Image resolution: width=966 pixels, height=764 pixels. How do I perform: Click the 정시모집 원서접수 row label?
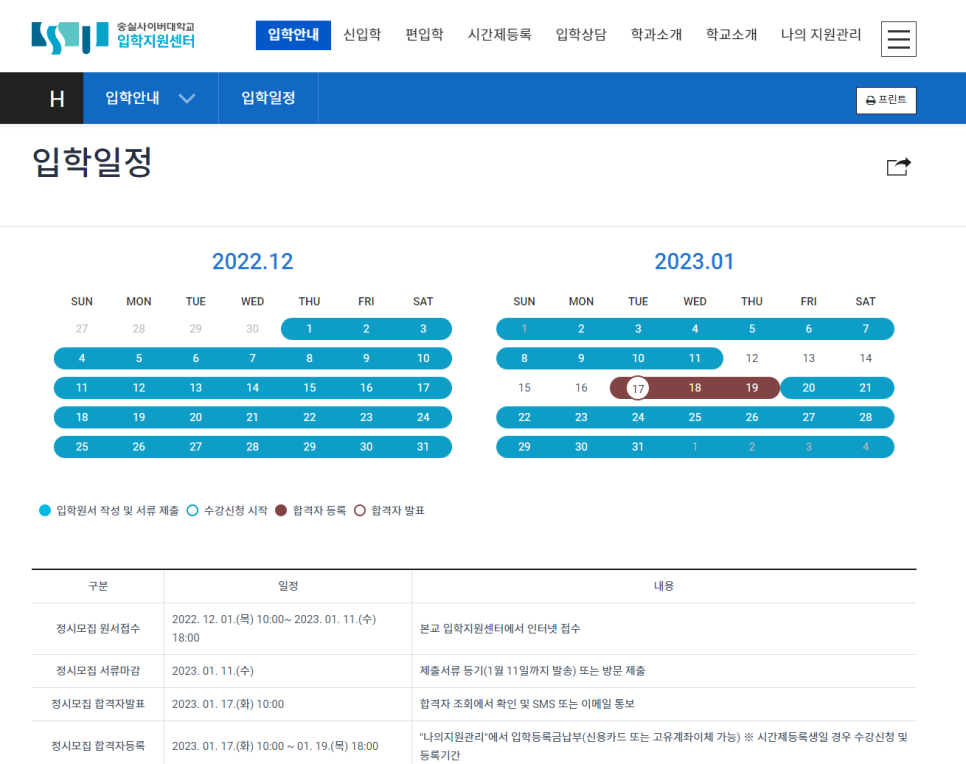point(98,628)
